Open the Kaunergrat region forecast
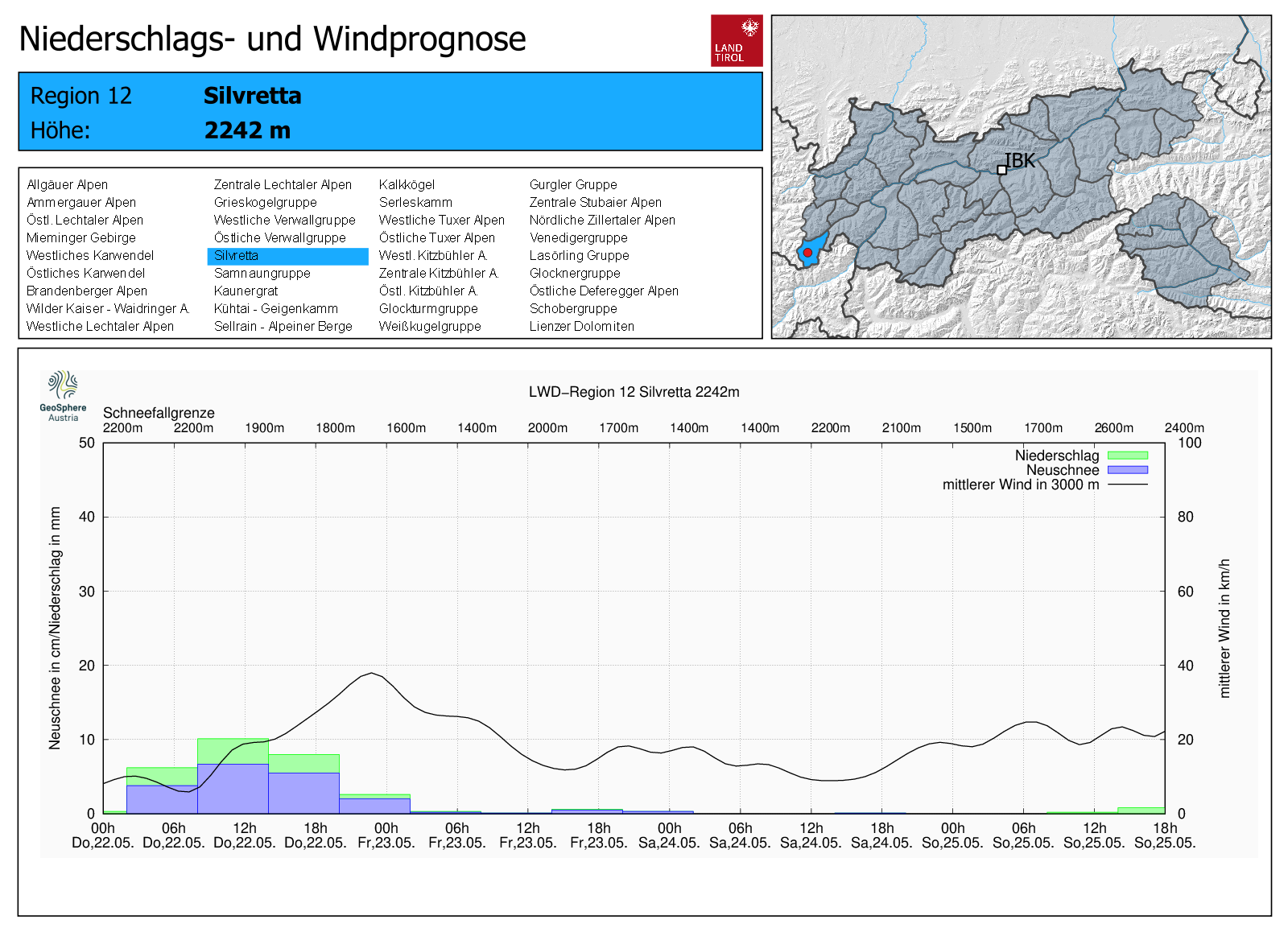The width and height of the screenshot is (1288, 928). pos(246,291)
